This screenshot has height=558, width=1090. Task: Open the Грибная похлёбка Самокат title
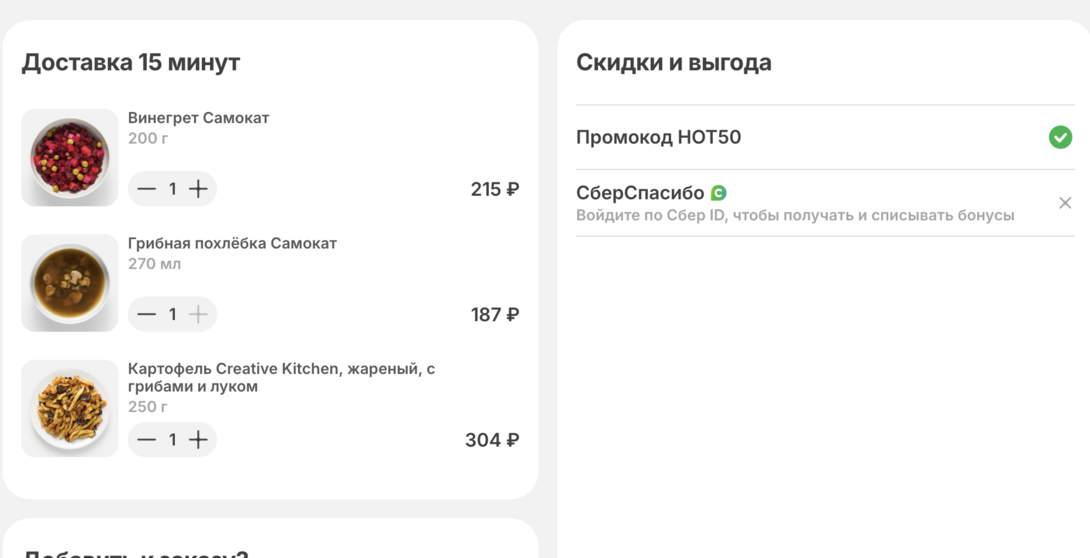pyautogui.click(x=232, y=243)
